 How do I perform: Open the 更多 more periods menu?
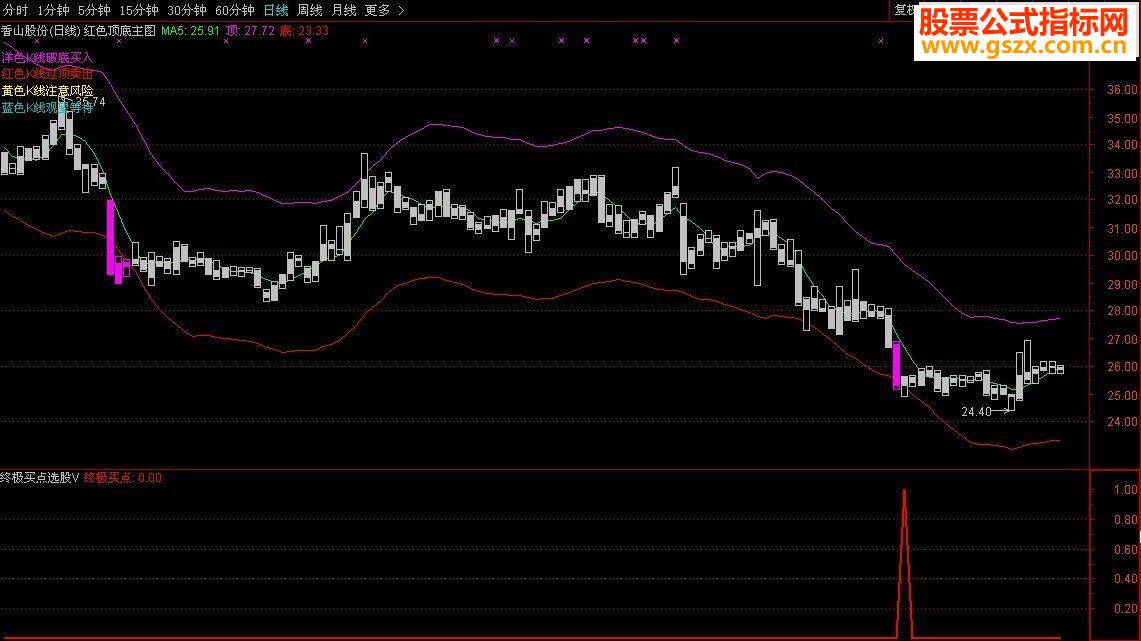tap(377, 10)
